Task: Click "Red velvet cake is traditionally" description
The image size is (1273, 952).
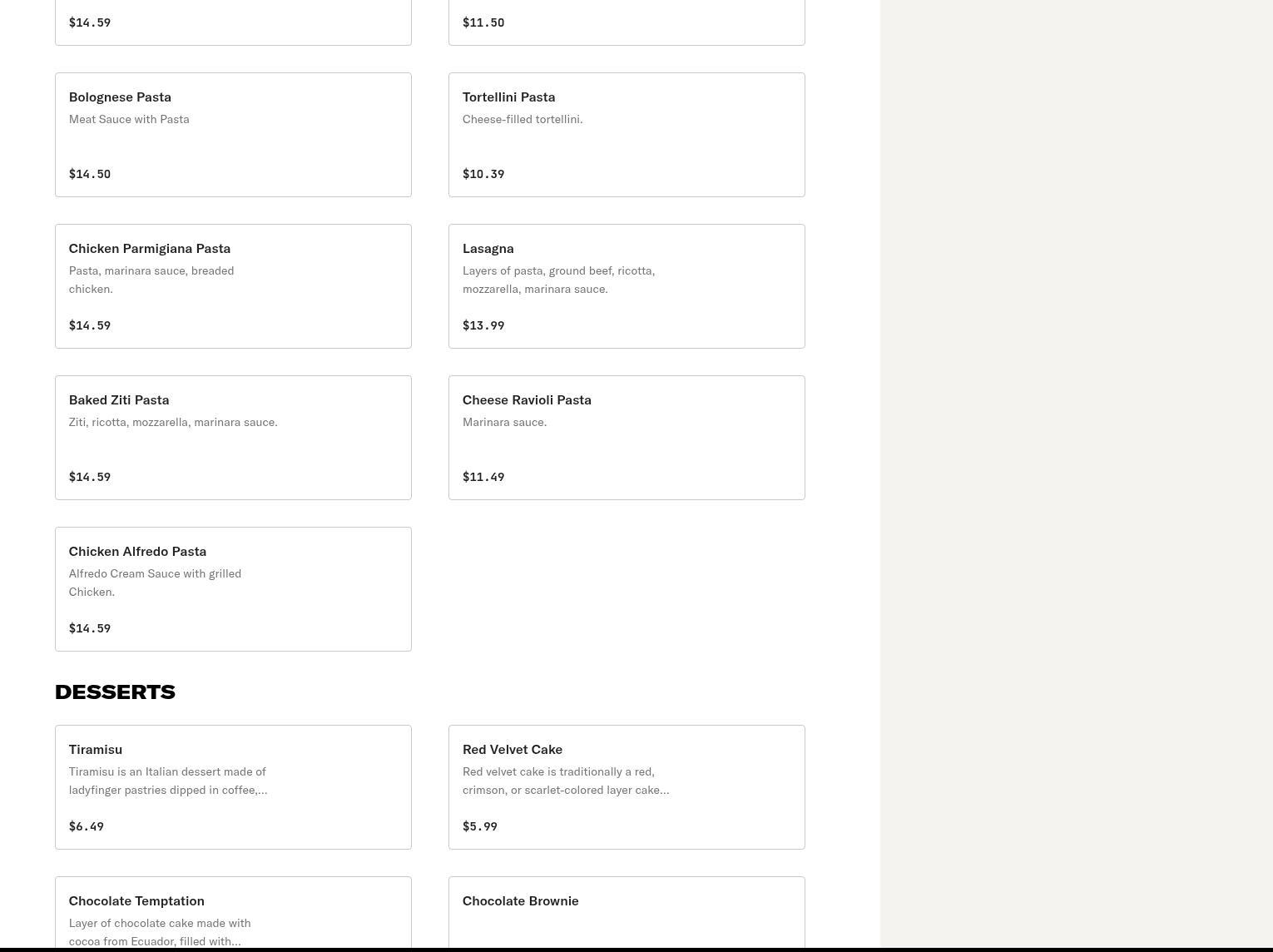Action: point(566,781)
